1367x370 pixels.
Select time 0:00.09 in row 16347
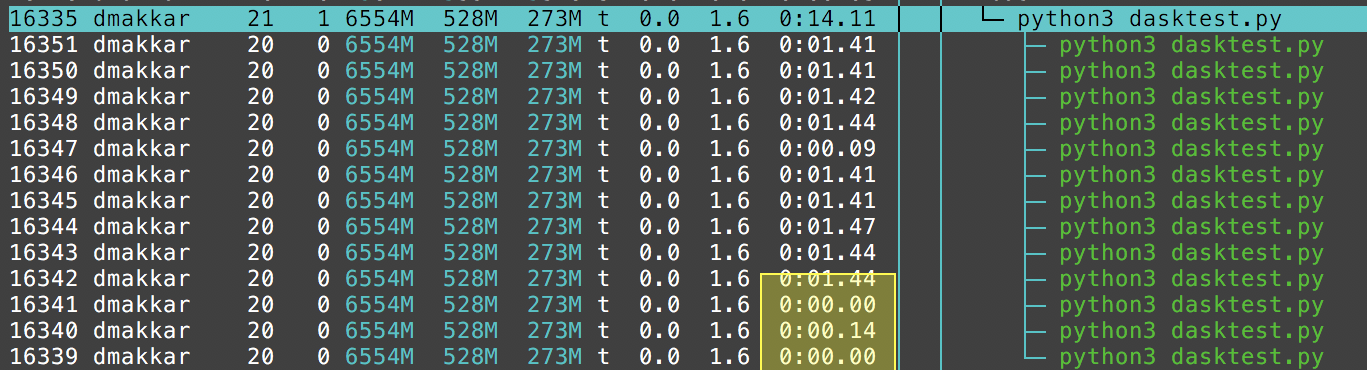coord(827,149)
